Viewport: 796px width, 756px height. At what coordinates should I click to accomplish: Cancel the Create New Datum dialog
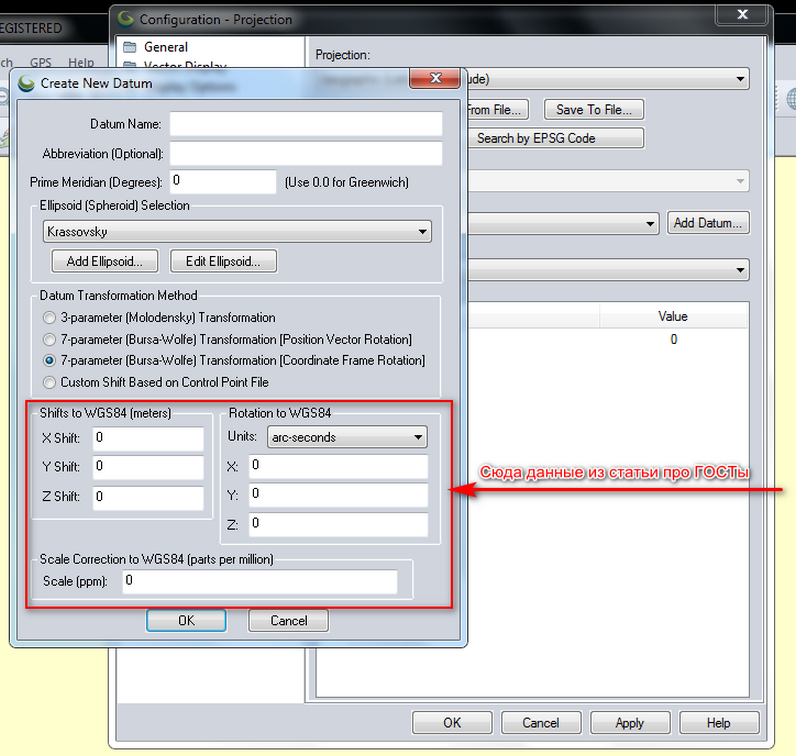(x=288, y=620)
